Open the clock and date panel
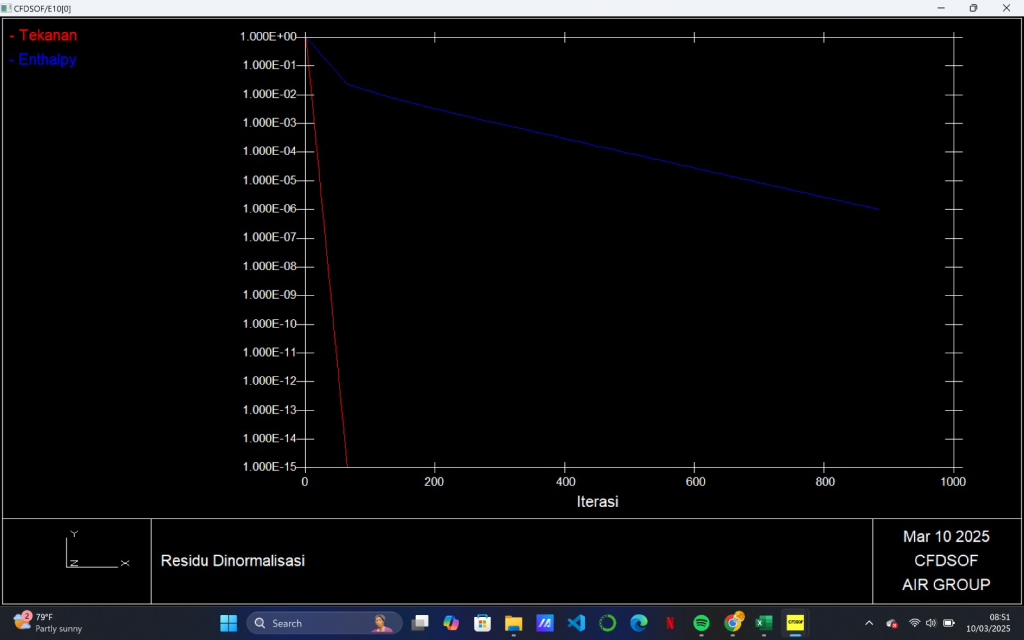Image resolution: width=1024 pixels, height=640 pixels. click(998, 623)
